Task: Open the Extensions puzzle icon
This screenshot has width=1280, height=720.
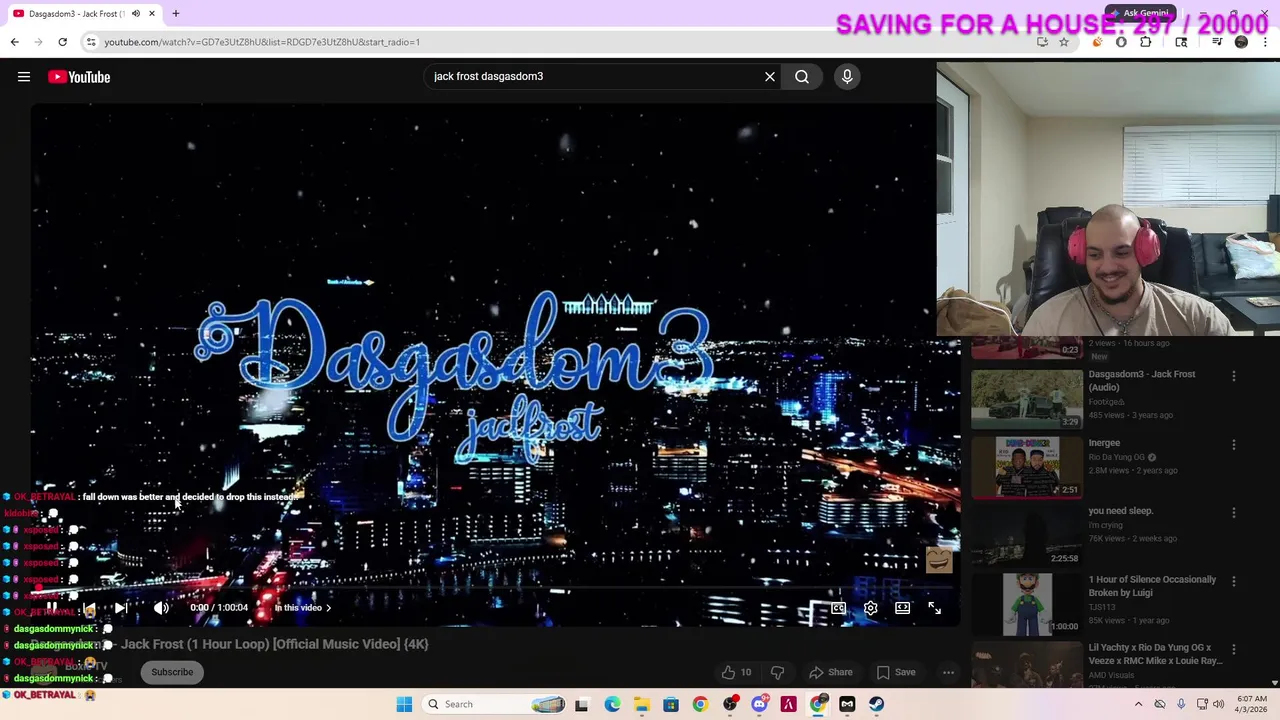Action: (1146, 42)
